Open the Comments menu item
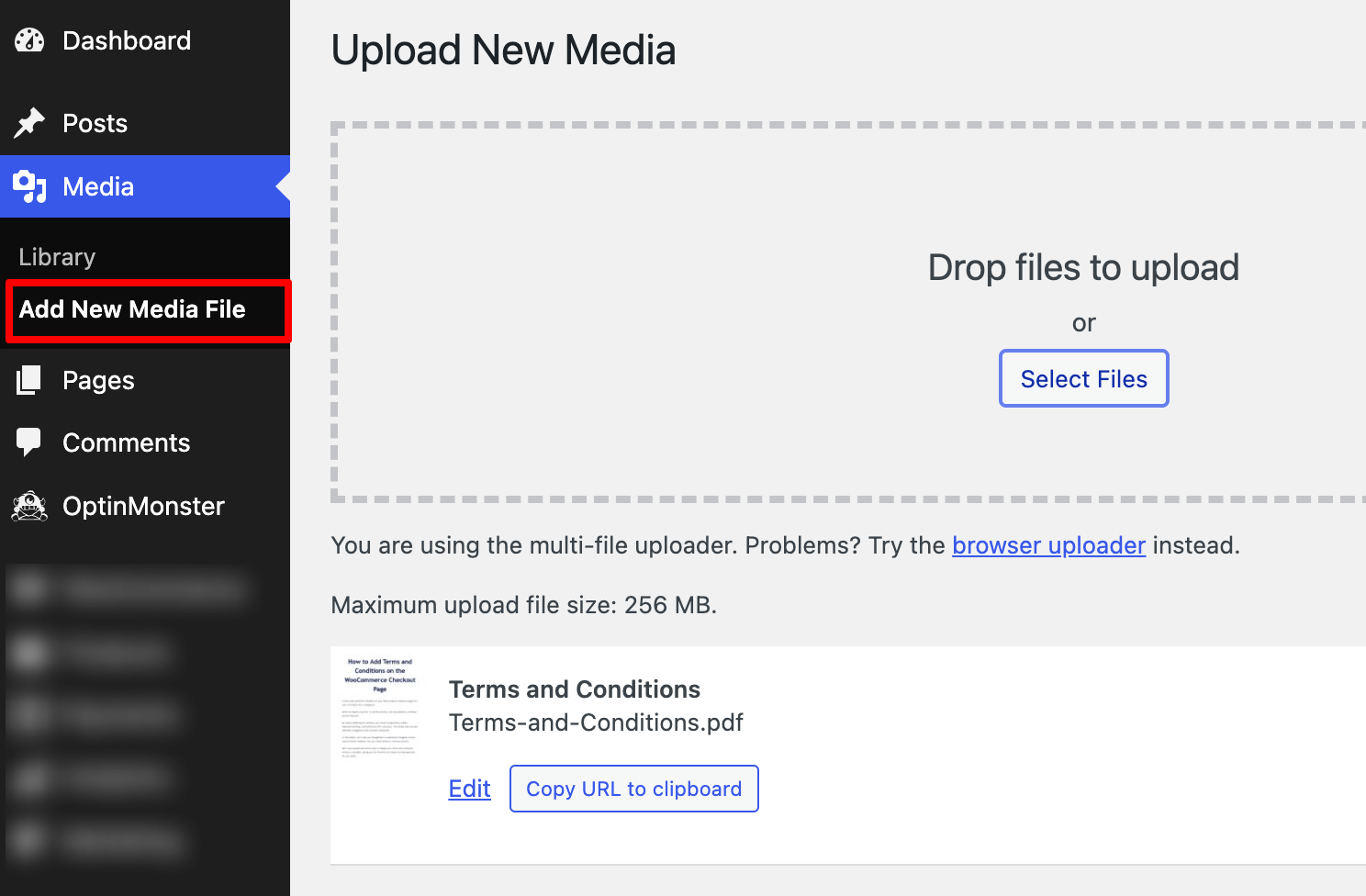 tap(127, 442)
